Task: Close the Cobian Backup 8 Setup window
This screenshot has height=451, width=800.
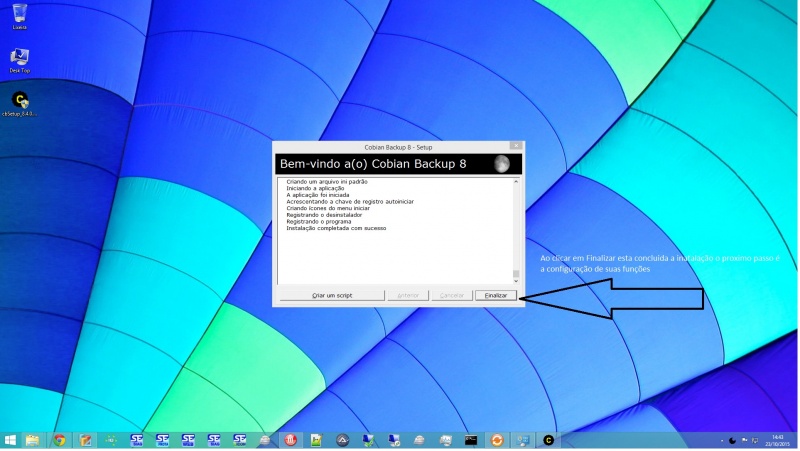Action: [515, 146]
